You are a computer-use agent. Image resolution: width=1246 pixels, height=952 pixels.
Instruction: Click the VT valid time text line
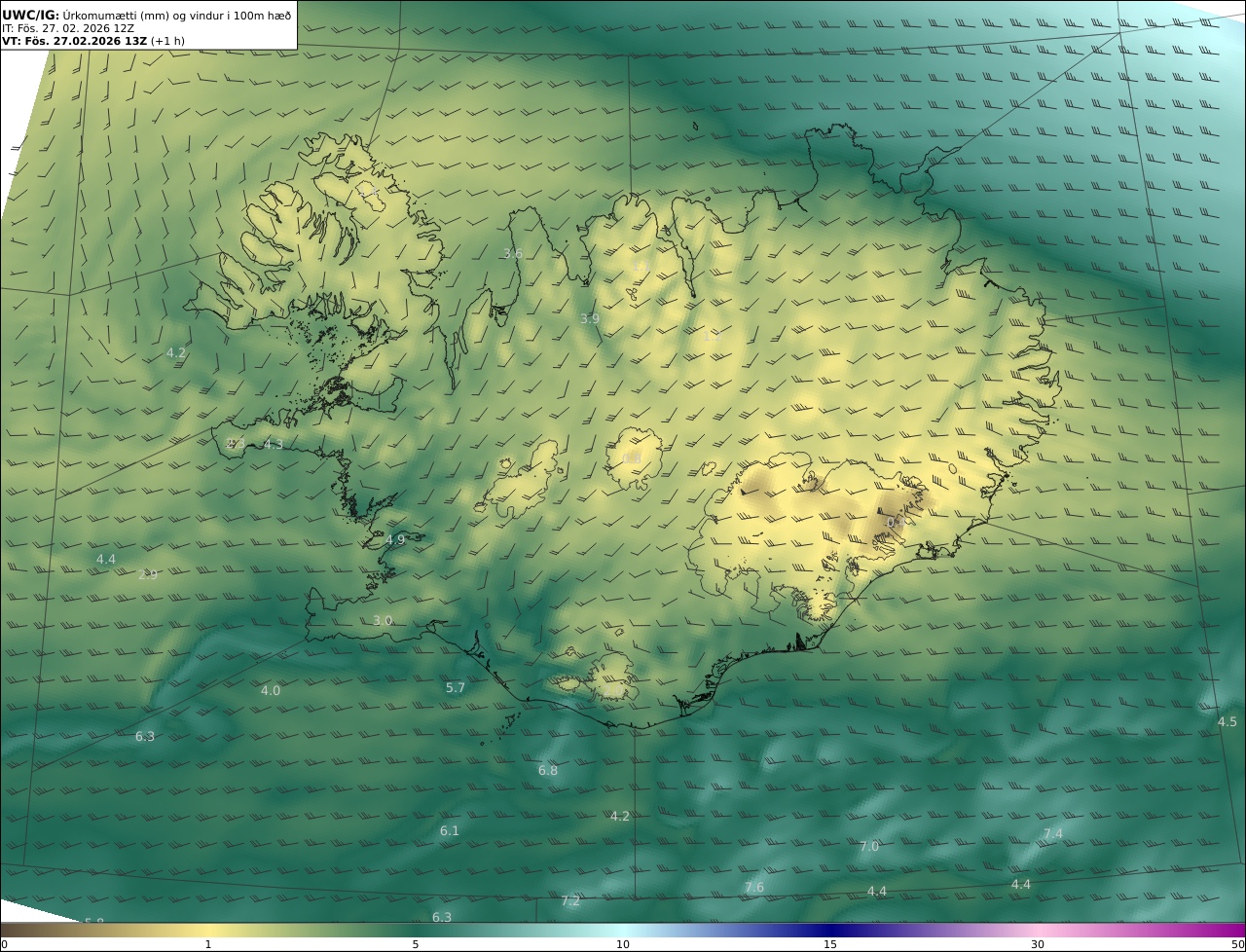click(93, 41)
